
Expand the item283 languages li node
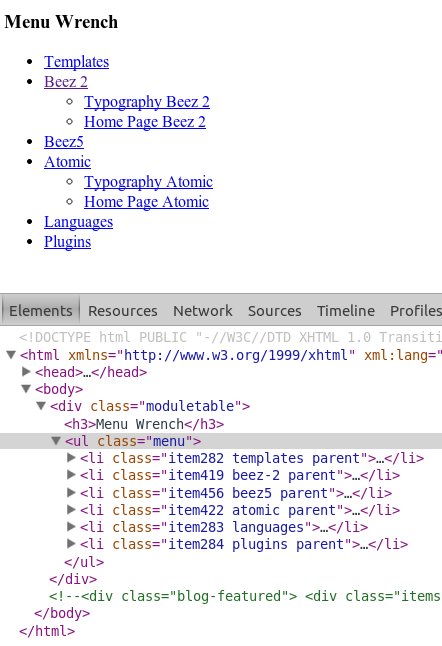[x=71, y=527]
